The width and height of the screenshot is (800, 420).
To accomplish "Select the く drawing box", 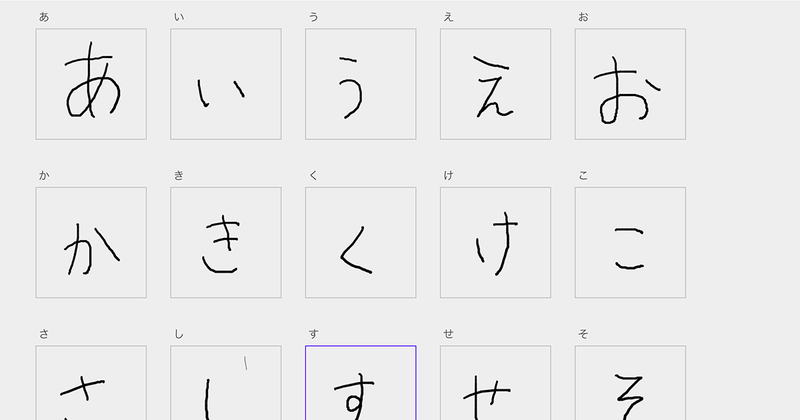I will (361, 243).
